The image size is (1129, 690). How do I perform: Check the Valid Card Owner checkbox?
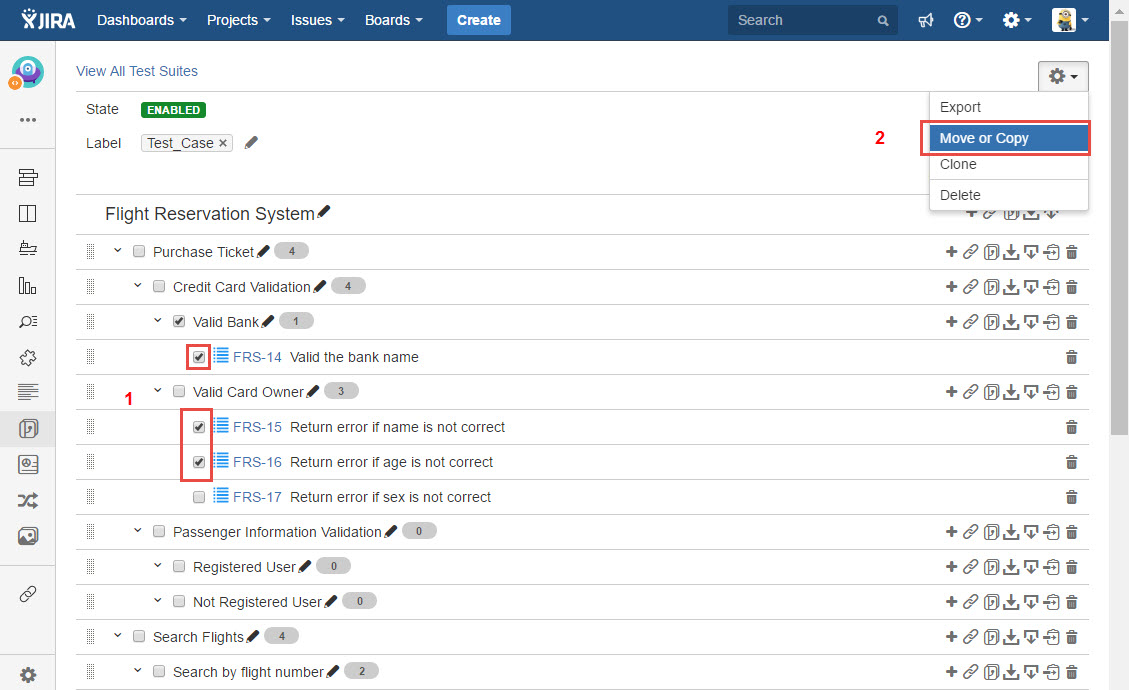click(179, 392)
